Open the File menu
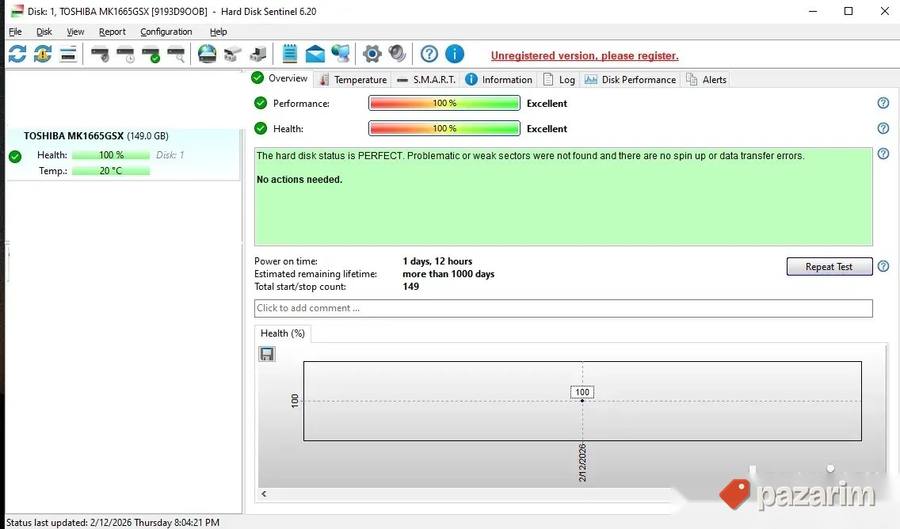This screenshot has height=529, width=900. [x=15, y=32]
